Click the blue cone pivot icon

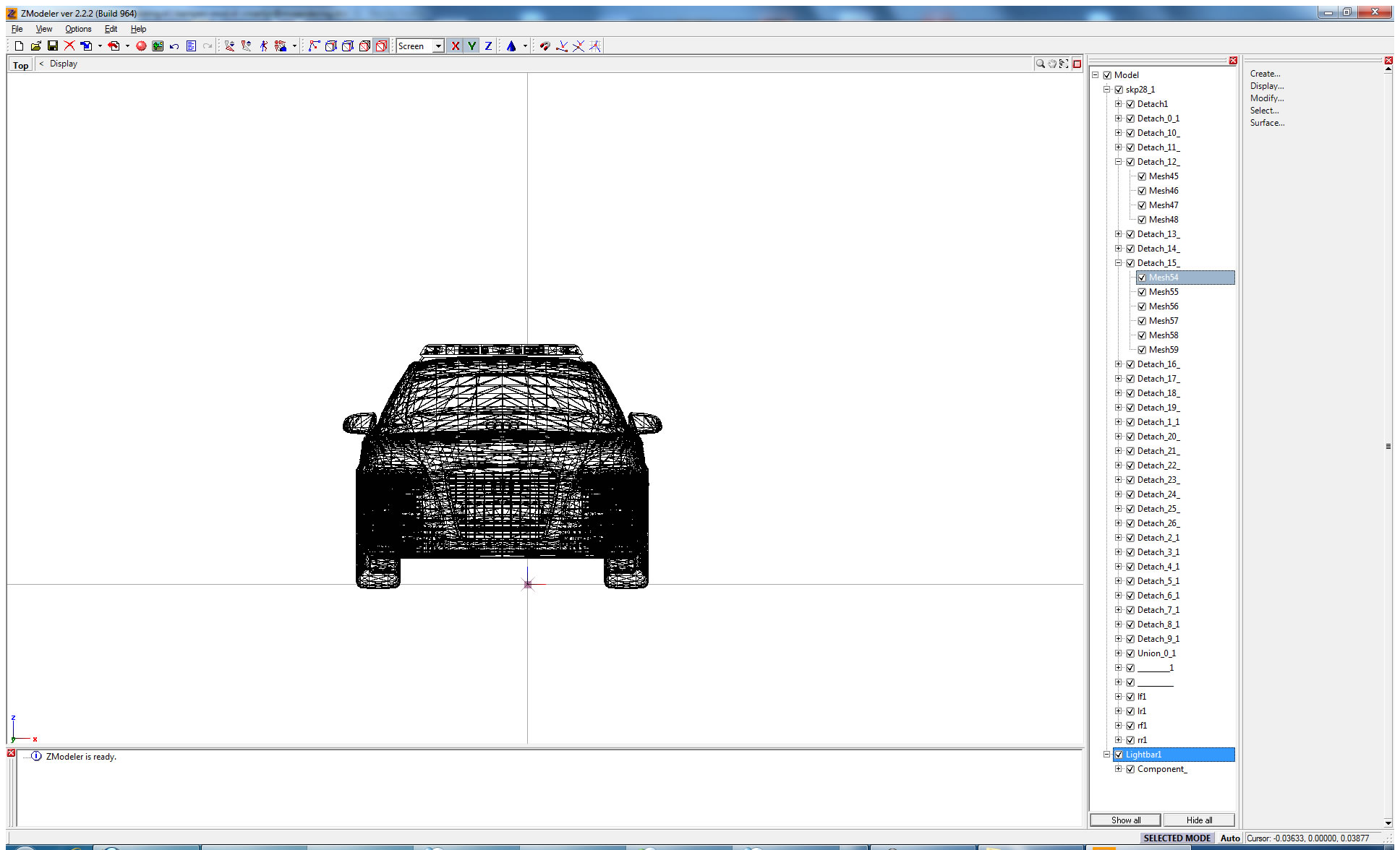(x=511, y=46)
